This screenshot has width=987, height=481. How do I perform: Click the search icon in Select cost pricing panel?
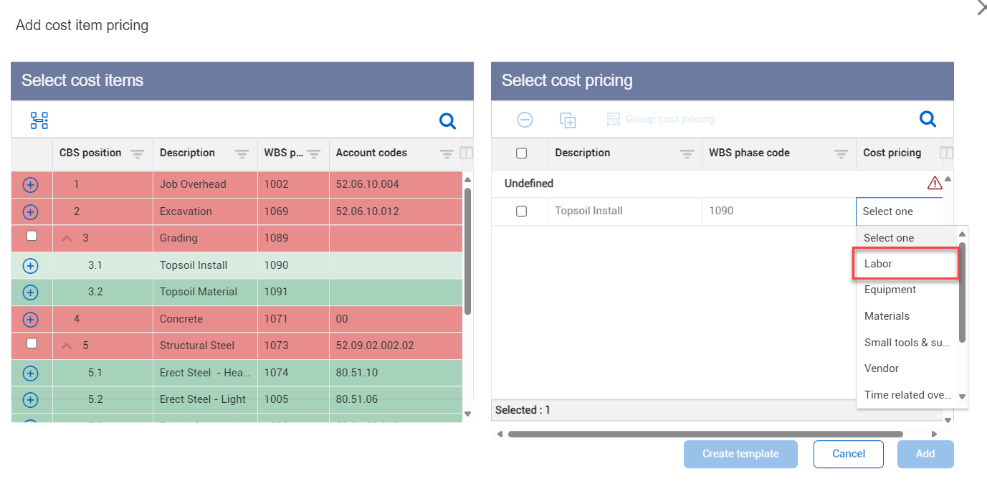(927, 119)
